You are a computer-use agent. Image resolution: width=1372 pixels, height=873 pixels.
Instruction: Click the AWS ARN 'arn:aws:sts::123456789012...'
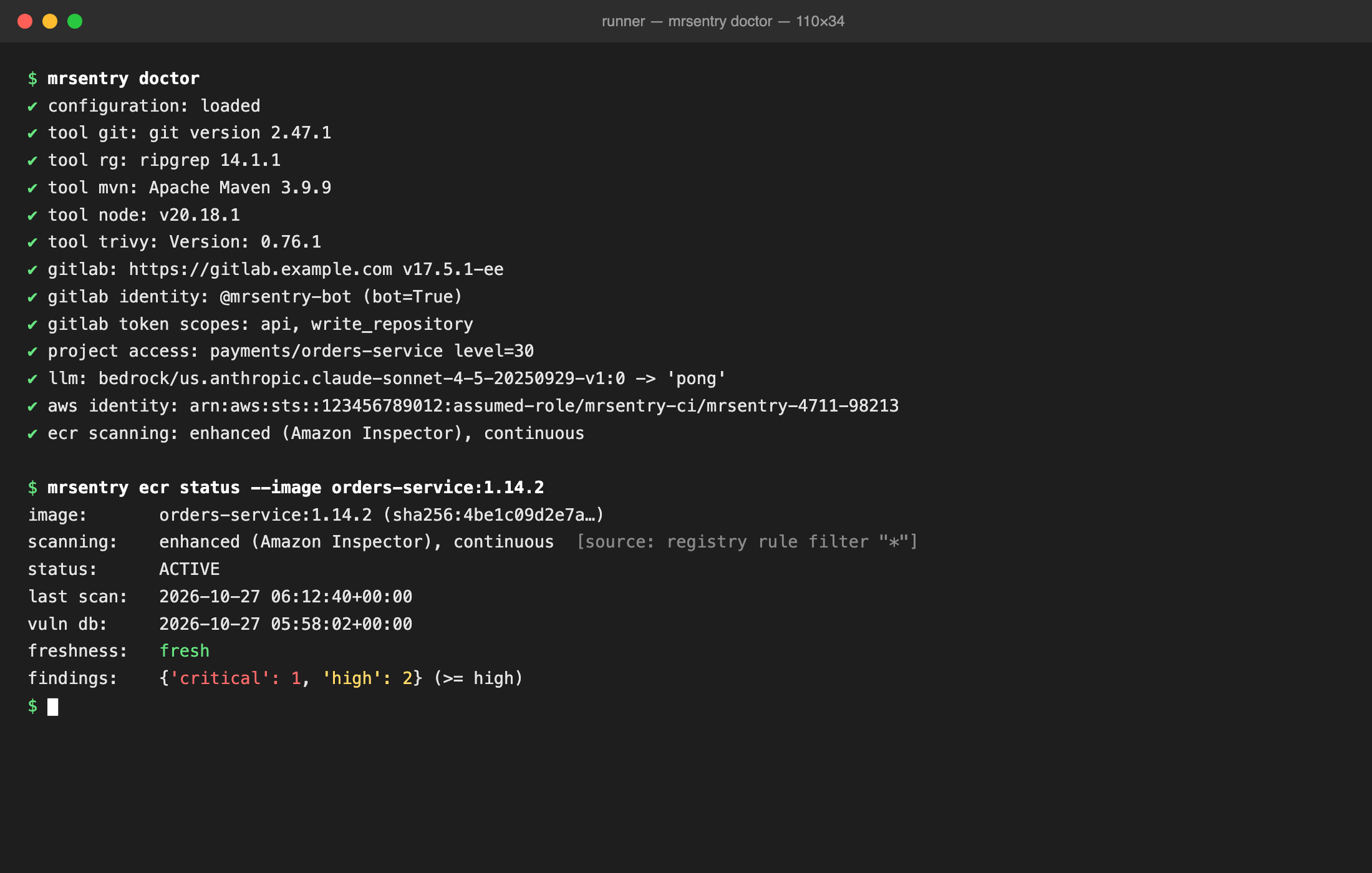click(544, 406)
